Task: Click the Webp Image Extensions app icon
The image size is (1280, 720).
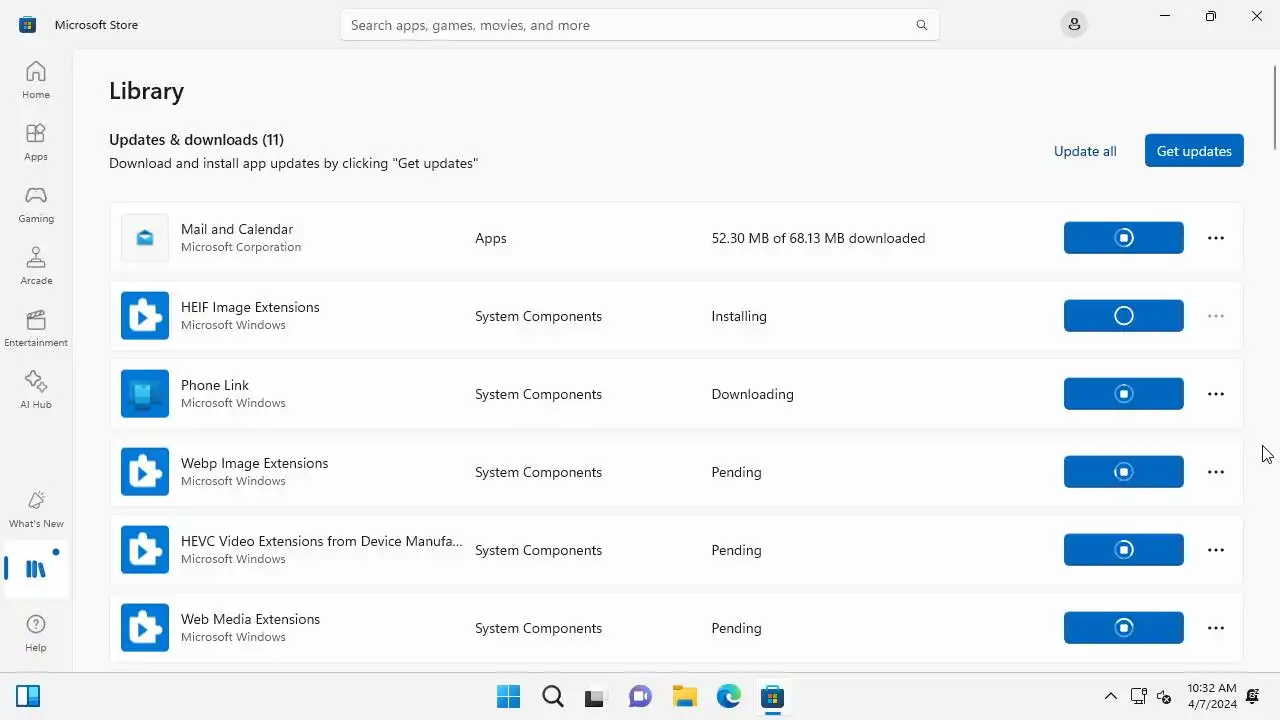Action: click(145, 472)
